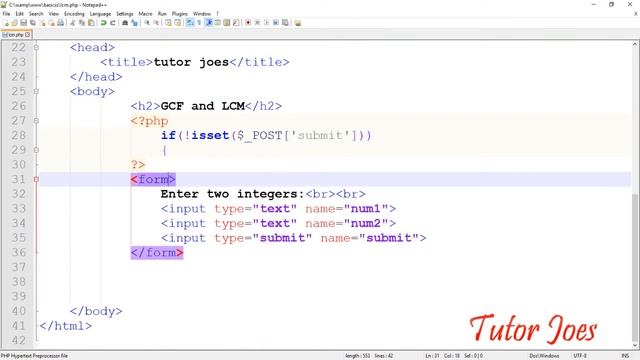Open Find with the binoculars icon
Screen dimensions: 640x360
[124, 23]
